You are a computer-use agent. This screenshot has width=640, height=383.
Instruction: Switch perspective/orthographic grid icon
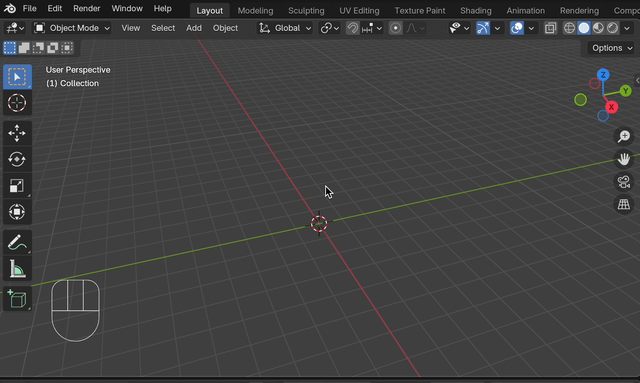click(624, 204)
